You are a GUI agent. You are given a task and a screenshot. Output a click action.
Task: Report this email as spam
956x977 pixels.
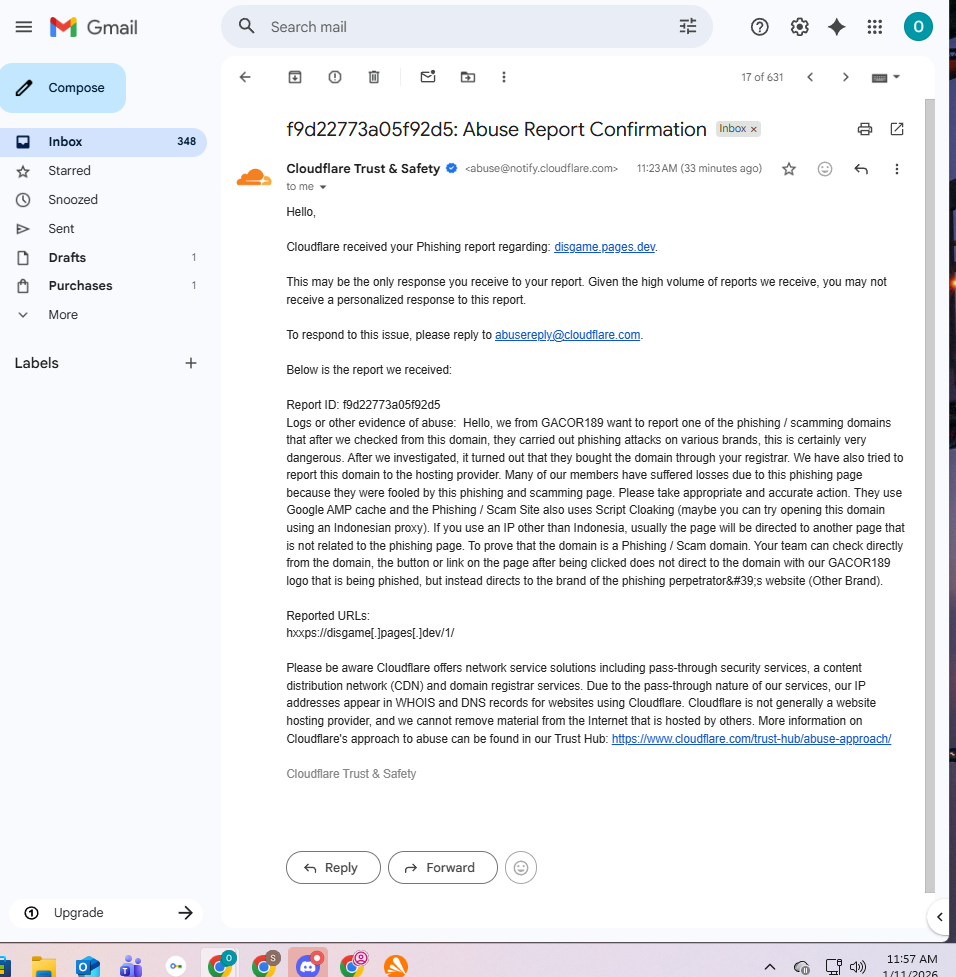335,77
